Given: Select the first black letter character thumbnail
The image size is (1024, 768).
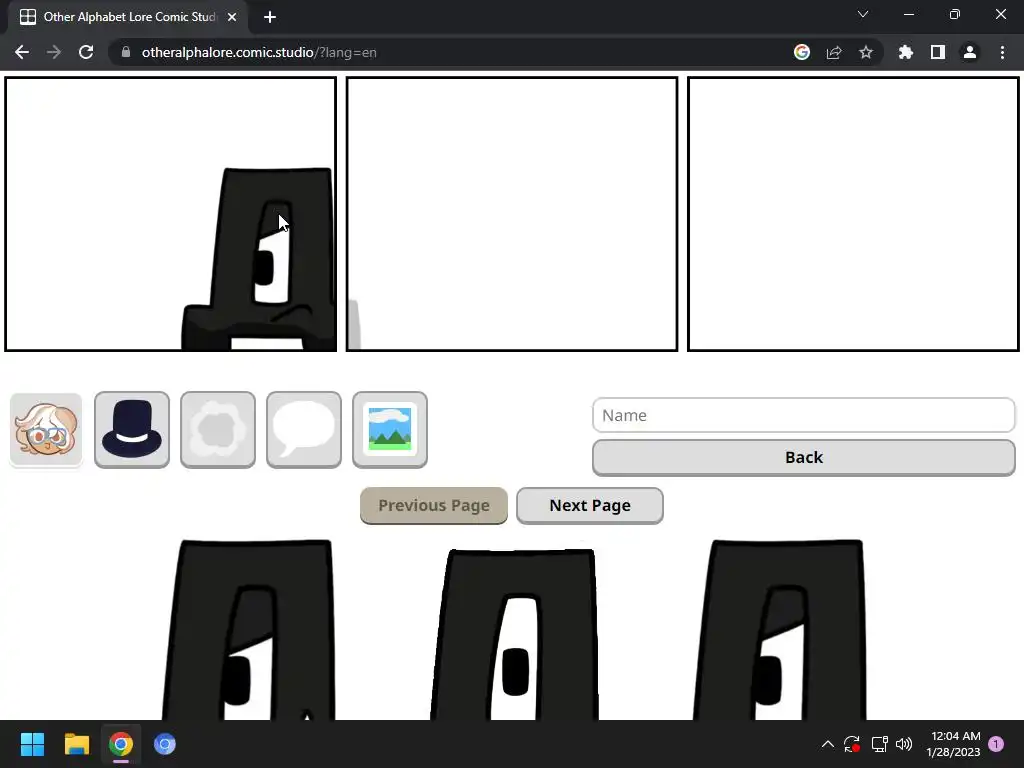Looking at the screenshot, I should [x=249, y=630].
